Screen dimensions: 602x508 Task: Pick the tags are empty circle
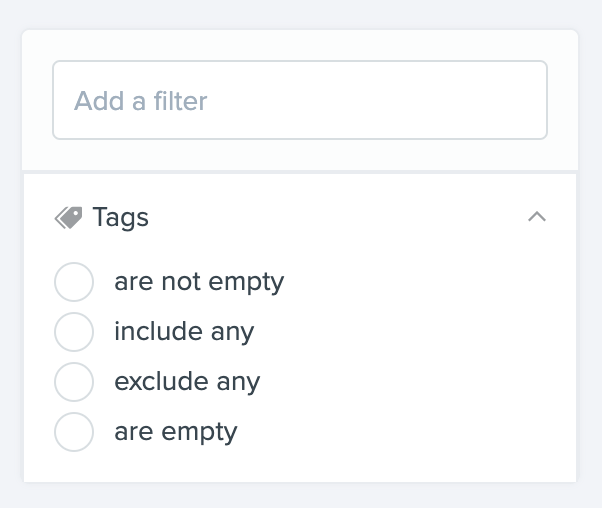pyautogui.click(x=74, y=432)
